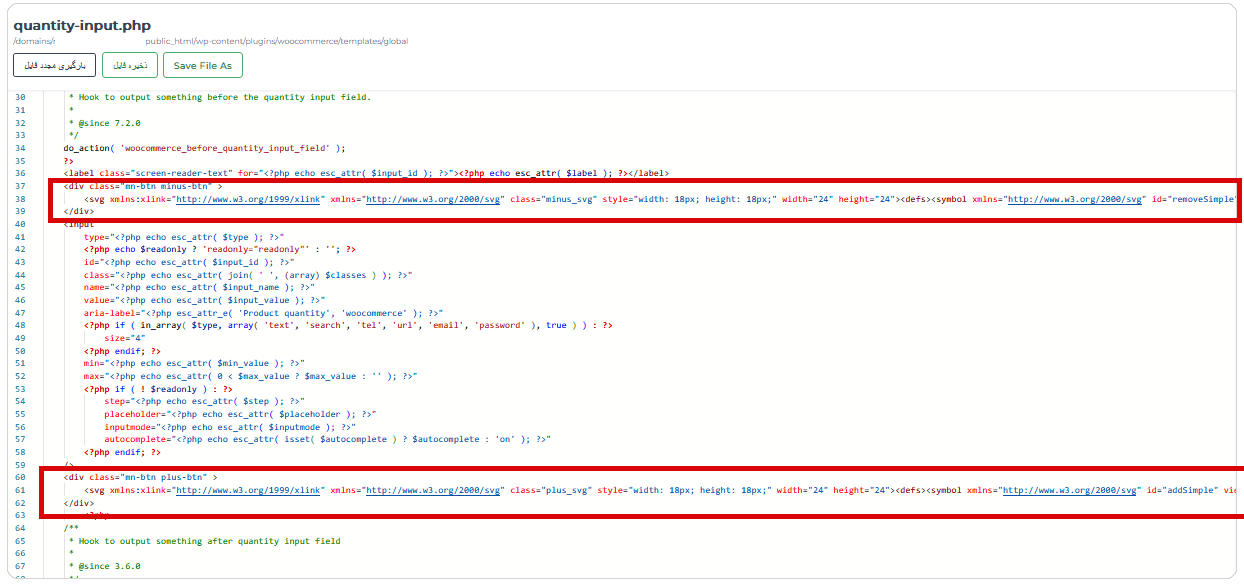The image size is (1244, 585).
Task: Click the quantity-input.php file title
Action: point(82,24)
